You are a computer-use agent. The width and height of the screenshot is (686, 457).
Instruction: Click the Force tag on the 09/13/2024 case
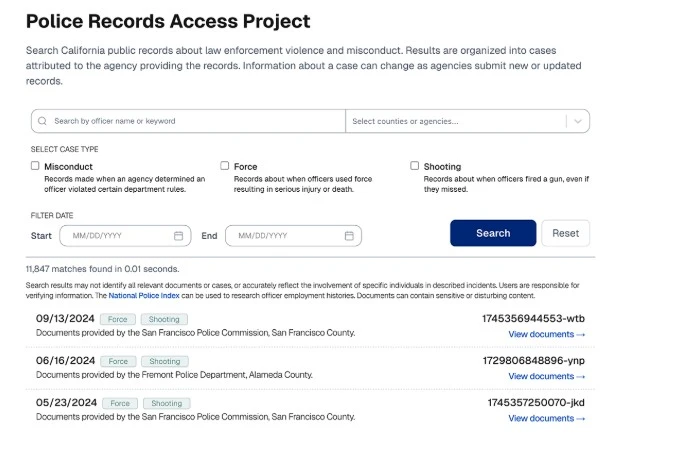118,319
